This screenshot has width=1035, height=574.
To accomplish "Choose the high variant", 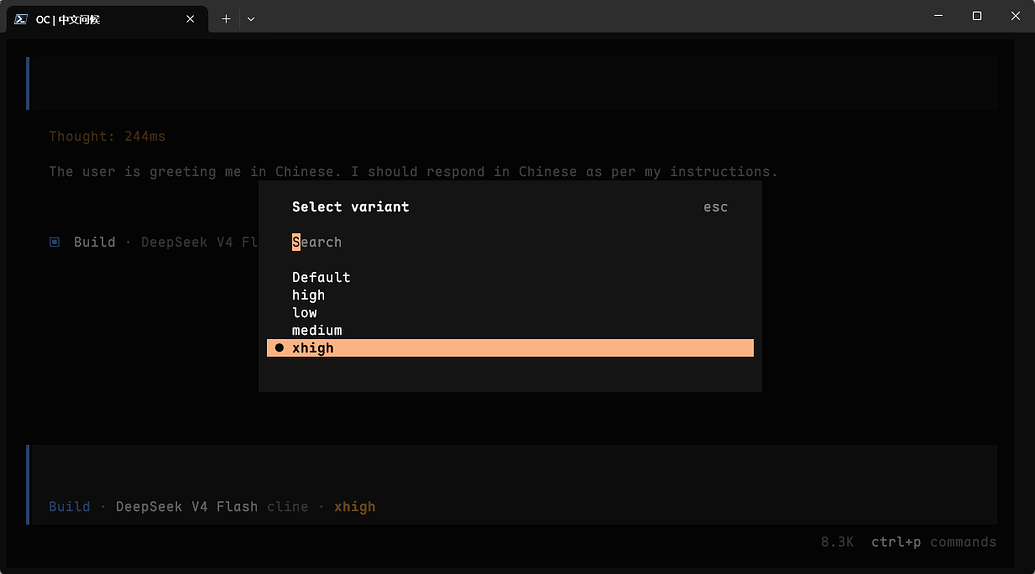I will coord(510,295).
